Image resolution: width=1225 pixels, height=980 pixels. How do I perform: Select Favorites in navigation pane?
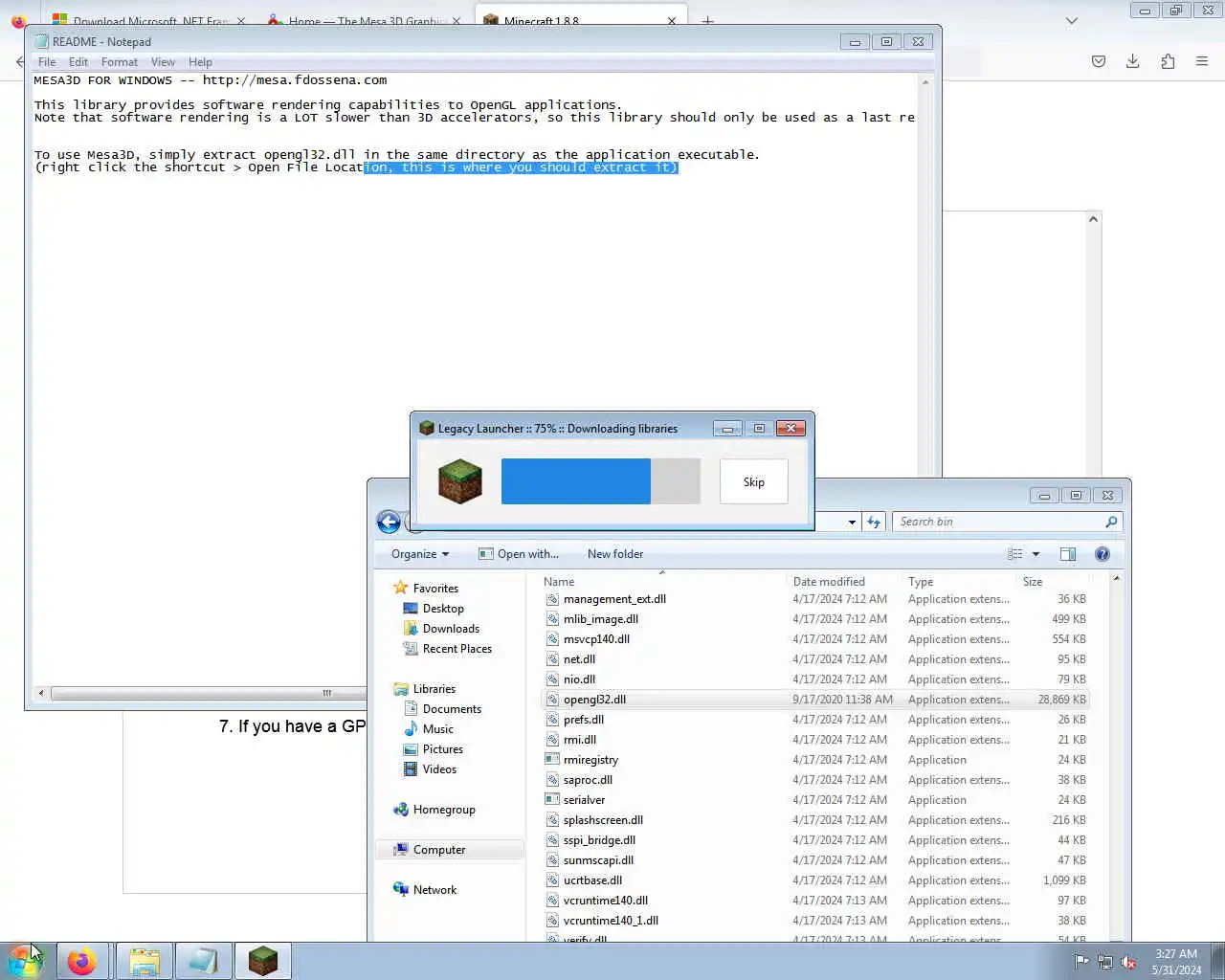[435, 589]
